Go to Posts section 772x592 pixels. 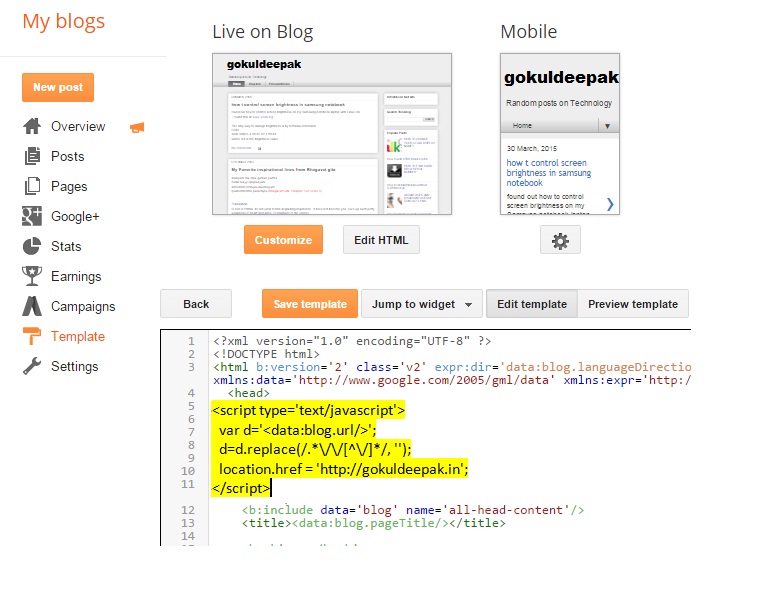pos(67,157)
